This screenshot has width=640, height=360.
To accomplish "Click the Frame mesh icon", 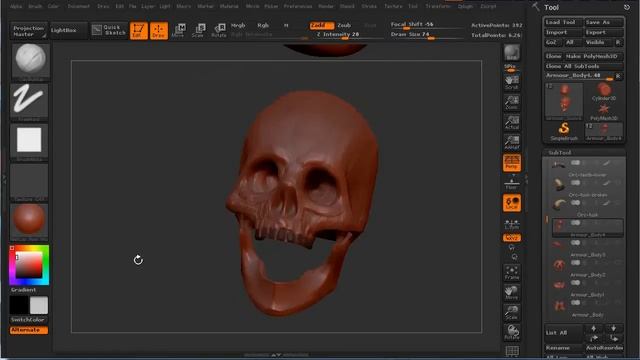I will 511,273.
